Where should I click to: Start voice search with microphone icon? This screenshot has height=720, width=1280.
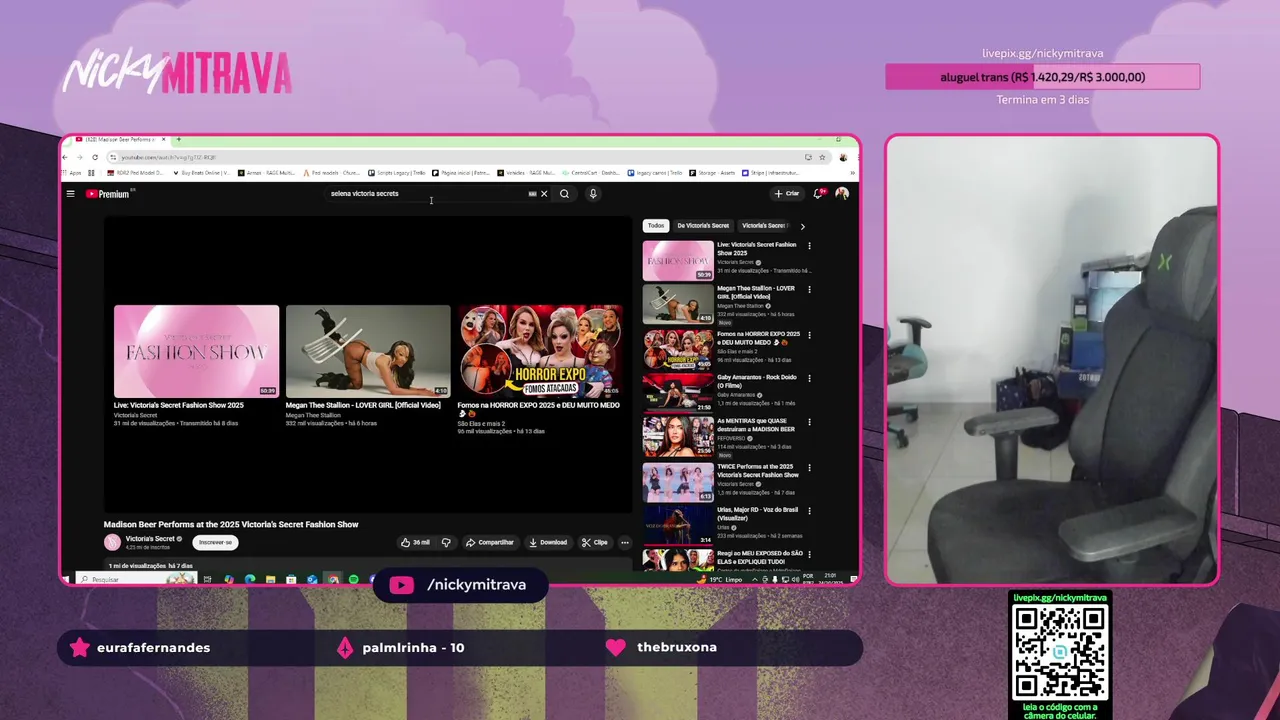coord(592,194)
